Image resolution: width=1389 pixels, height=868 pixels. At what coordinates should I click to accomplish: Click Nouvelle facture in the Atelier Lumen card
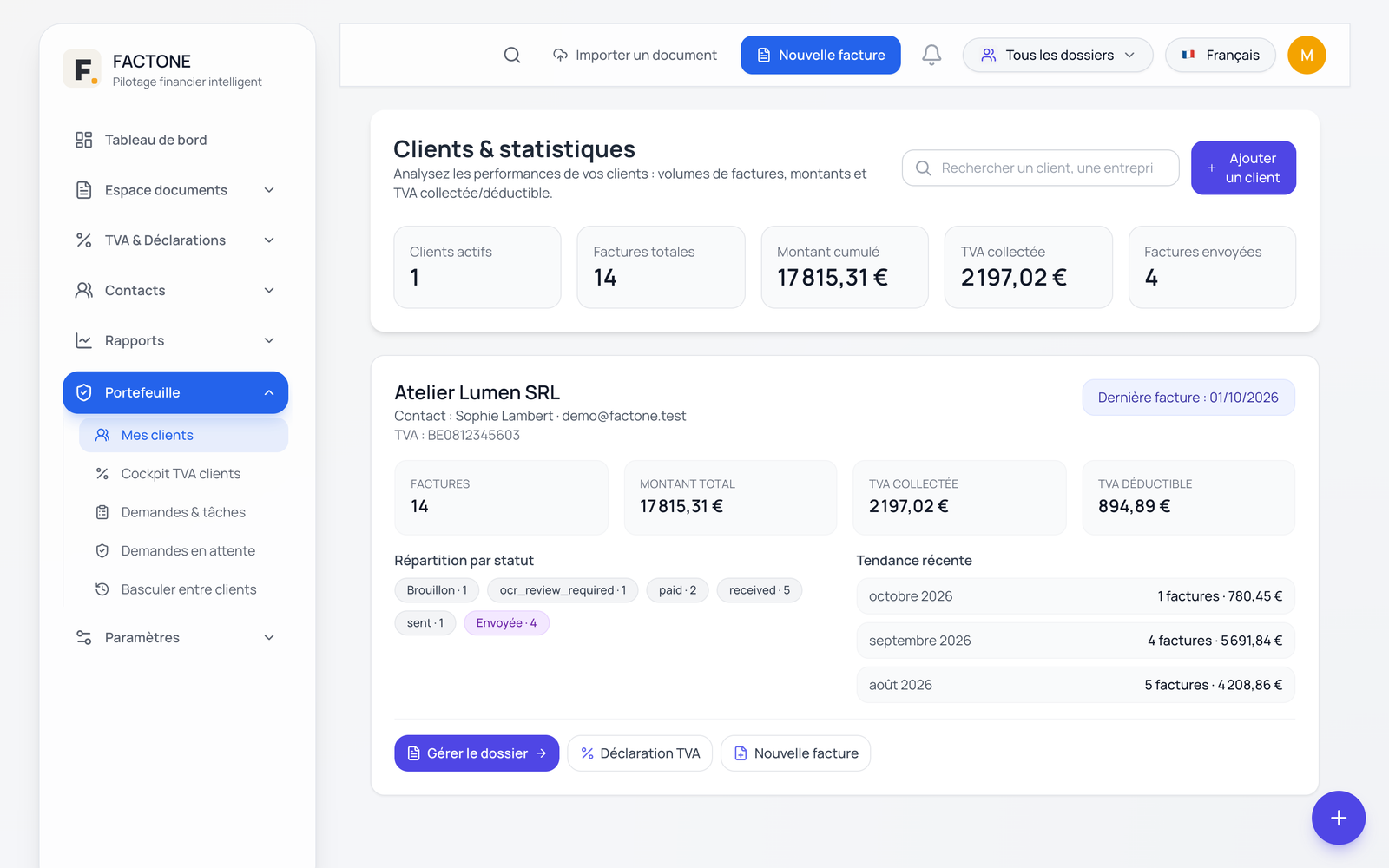[x=795, y=753]
